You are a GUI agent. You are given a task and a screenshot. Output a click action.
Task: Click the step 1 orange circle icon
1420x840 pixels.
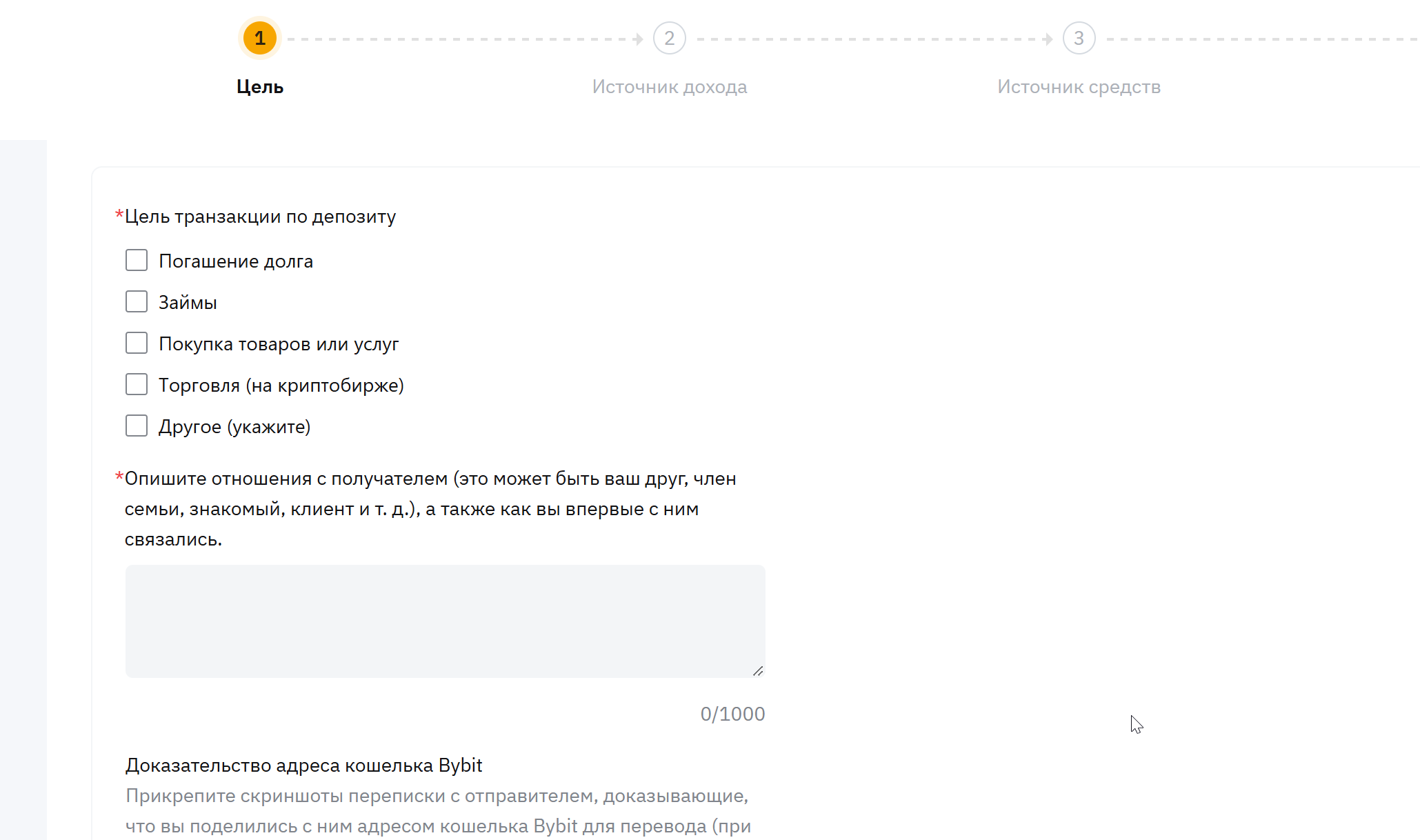tap(259, 38)
